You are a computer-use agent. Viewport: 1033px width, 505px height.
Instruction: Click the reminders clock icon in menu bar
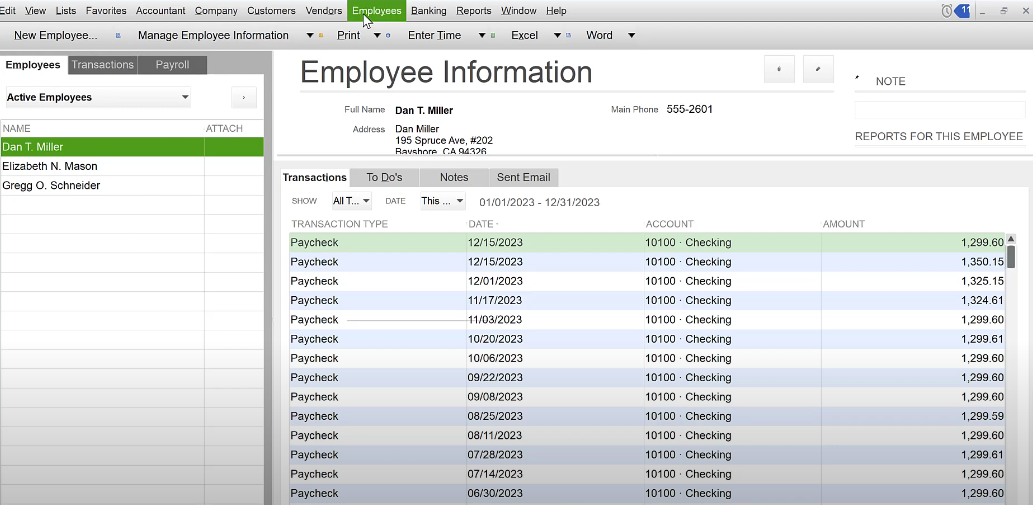[947, 11]
